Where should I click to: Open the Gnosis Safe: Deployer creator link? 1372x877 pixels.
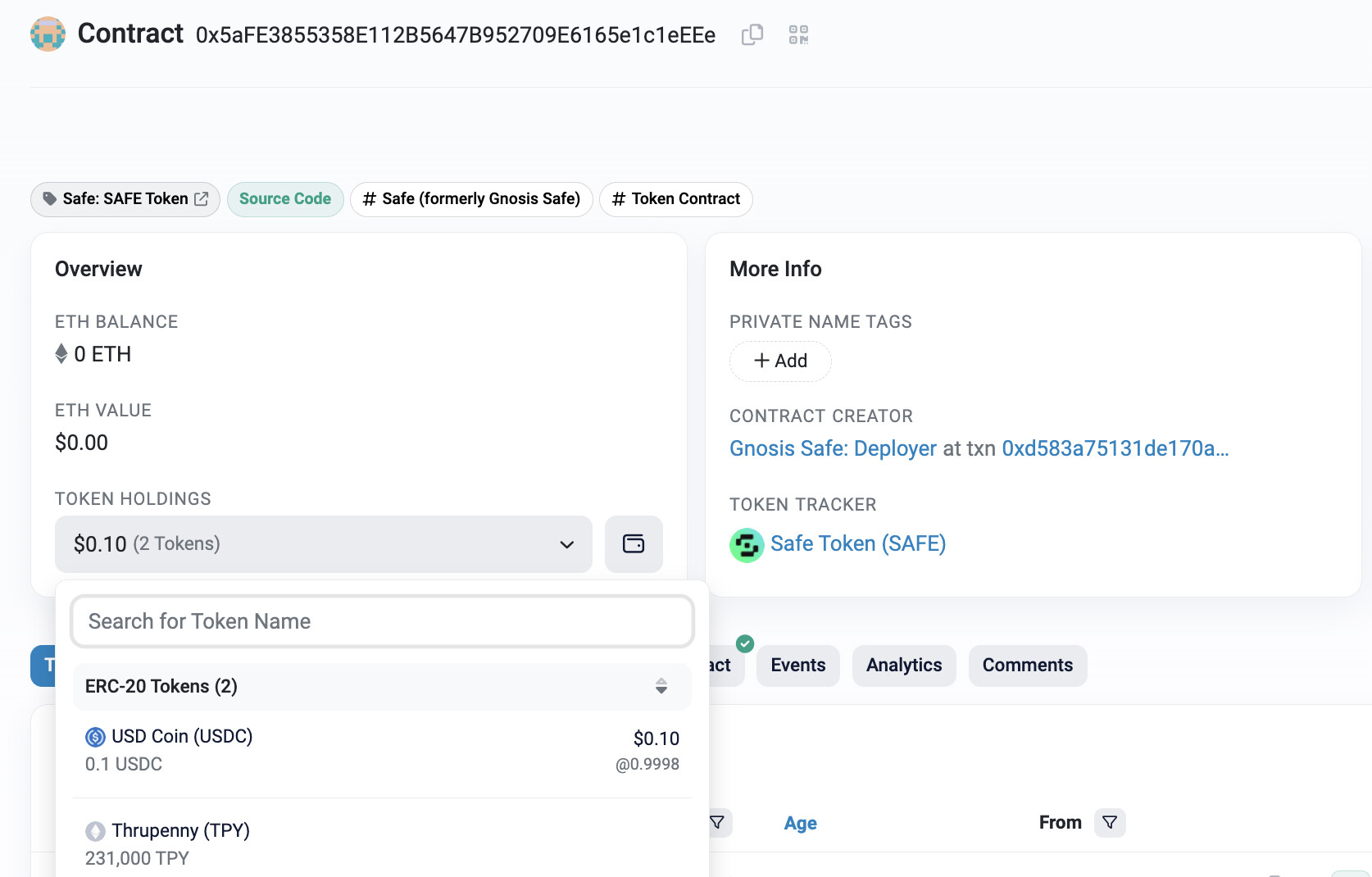[x=833, y=448]
